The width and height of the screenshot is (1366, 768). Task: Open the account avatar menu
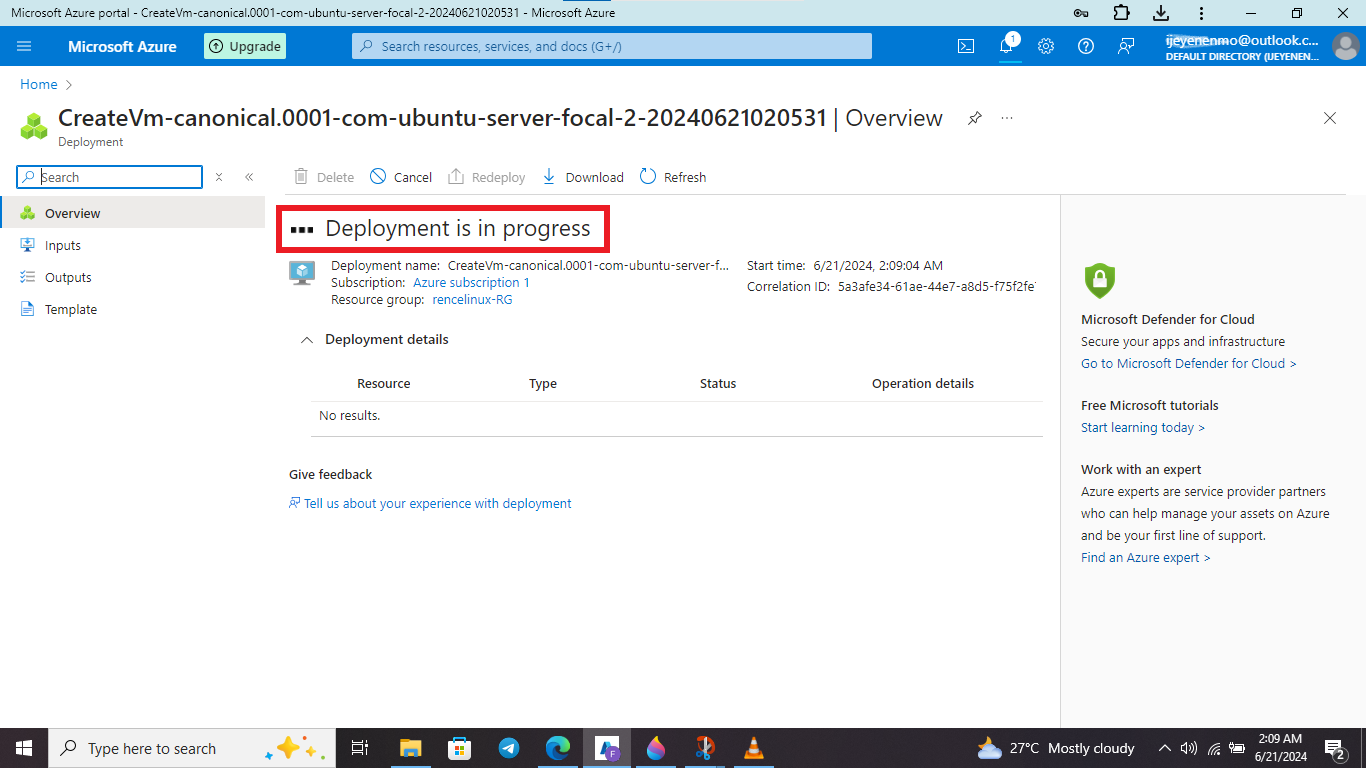(x=1346, y=46)
